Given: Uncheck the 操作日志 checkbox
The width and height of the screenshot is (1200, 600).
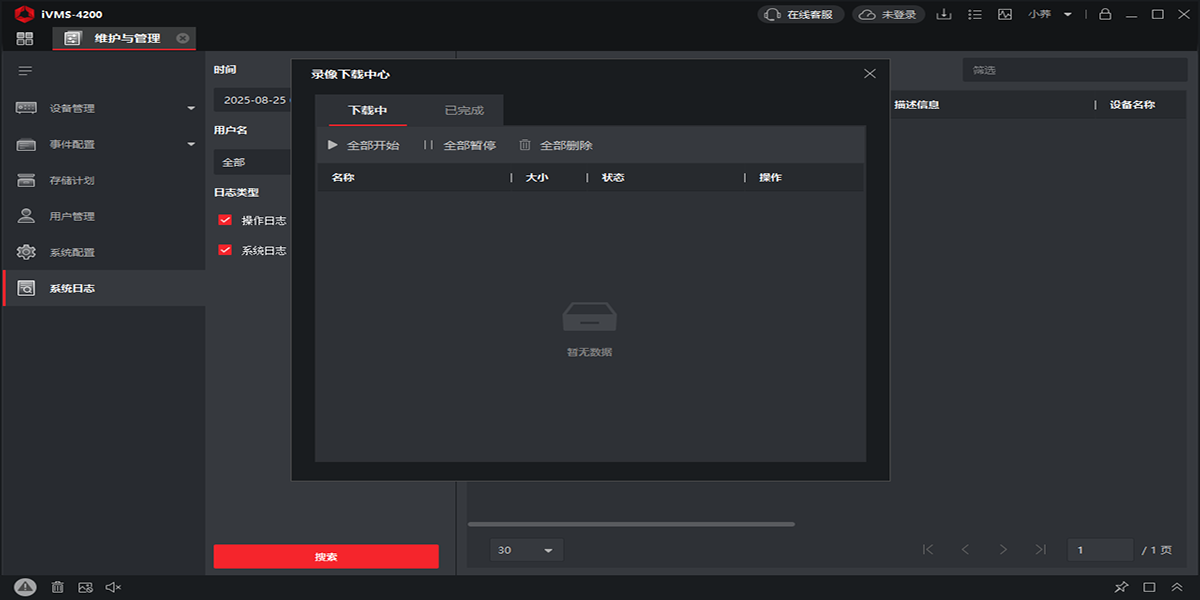Looking at the screenshot, I should 225,220.
